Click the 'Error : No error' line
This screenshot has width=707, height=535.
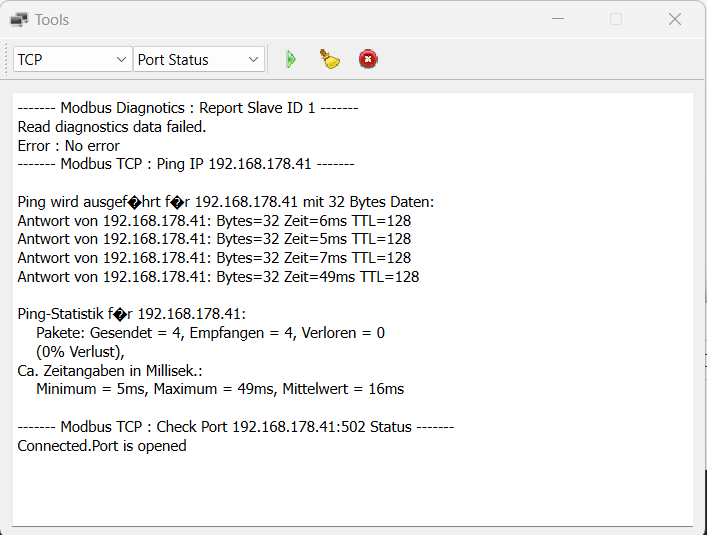[69, 146]
